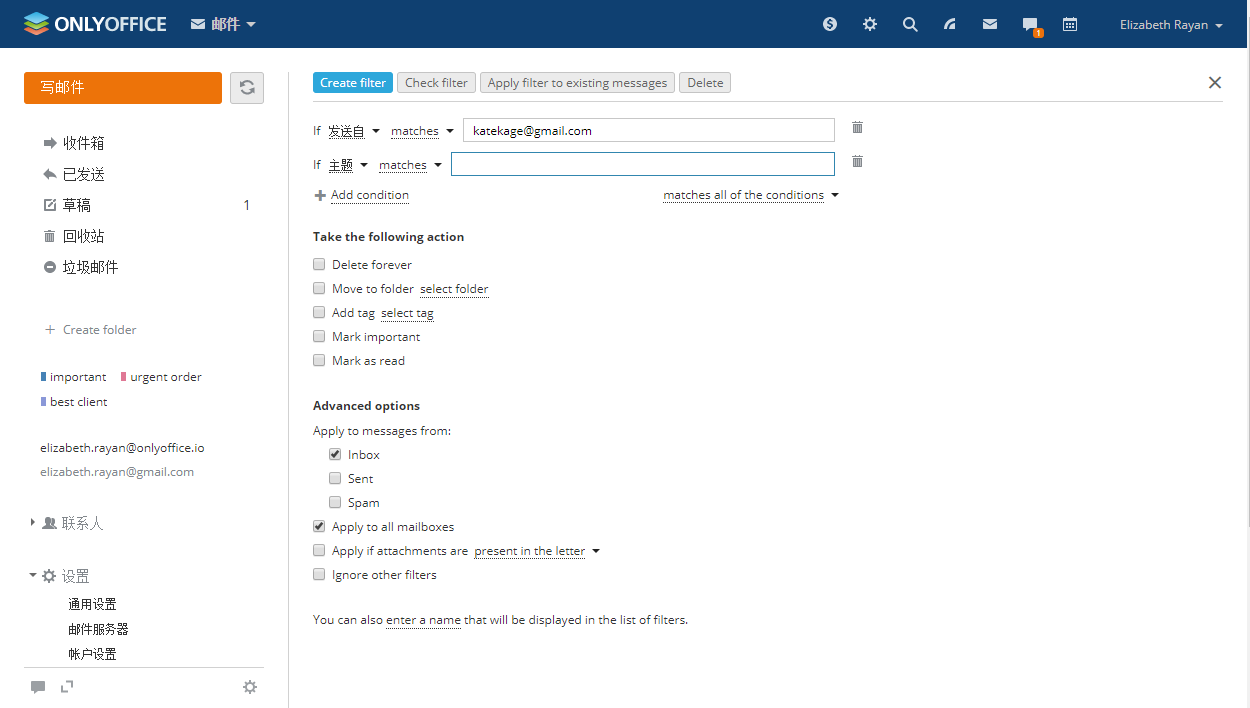This screenshot has width=1250, height=708.
Task: Open the chat talk icon in header
Action: point(1030,25)
